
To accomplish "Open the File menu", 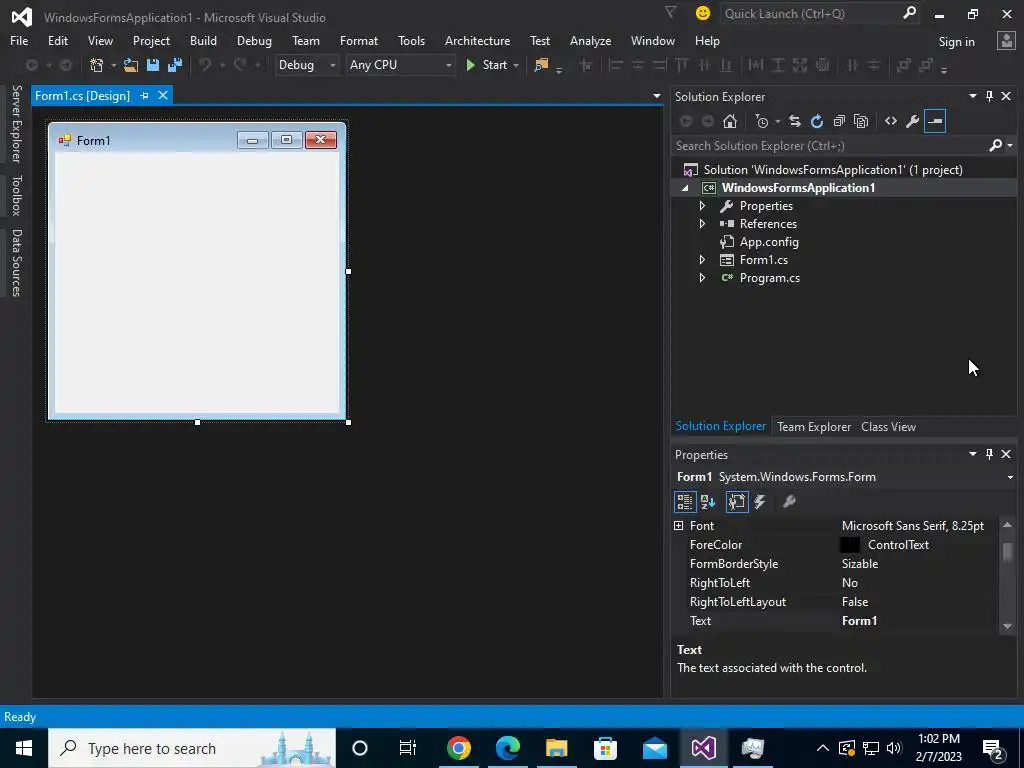I will coord(19,40).
